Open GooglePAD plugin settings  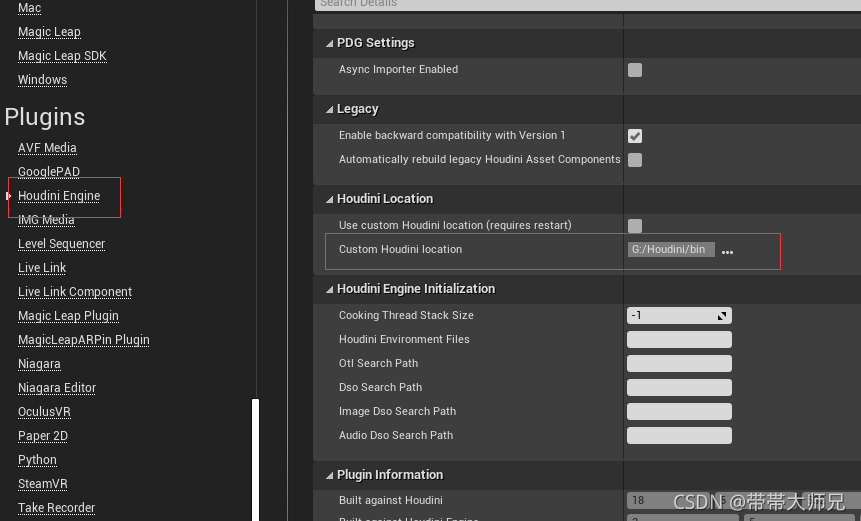tap(49, 172)
